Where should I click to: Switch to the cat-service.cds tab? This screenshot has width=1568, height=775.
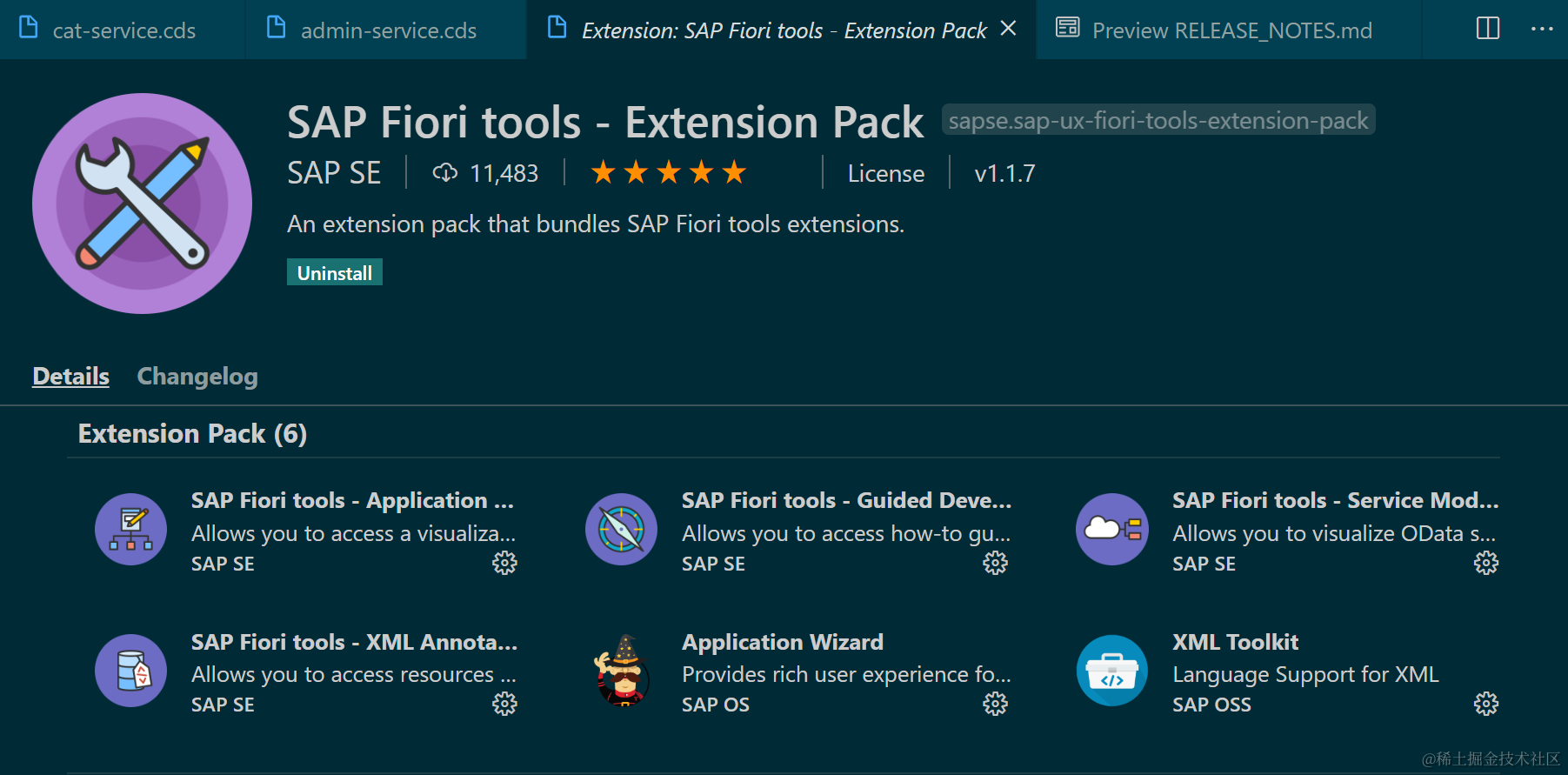tap(123, 30)
